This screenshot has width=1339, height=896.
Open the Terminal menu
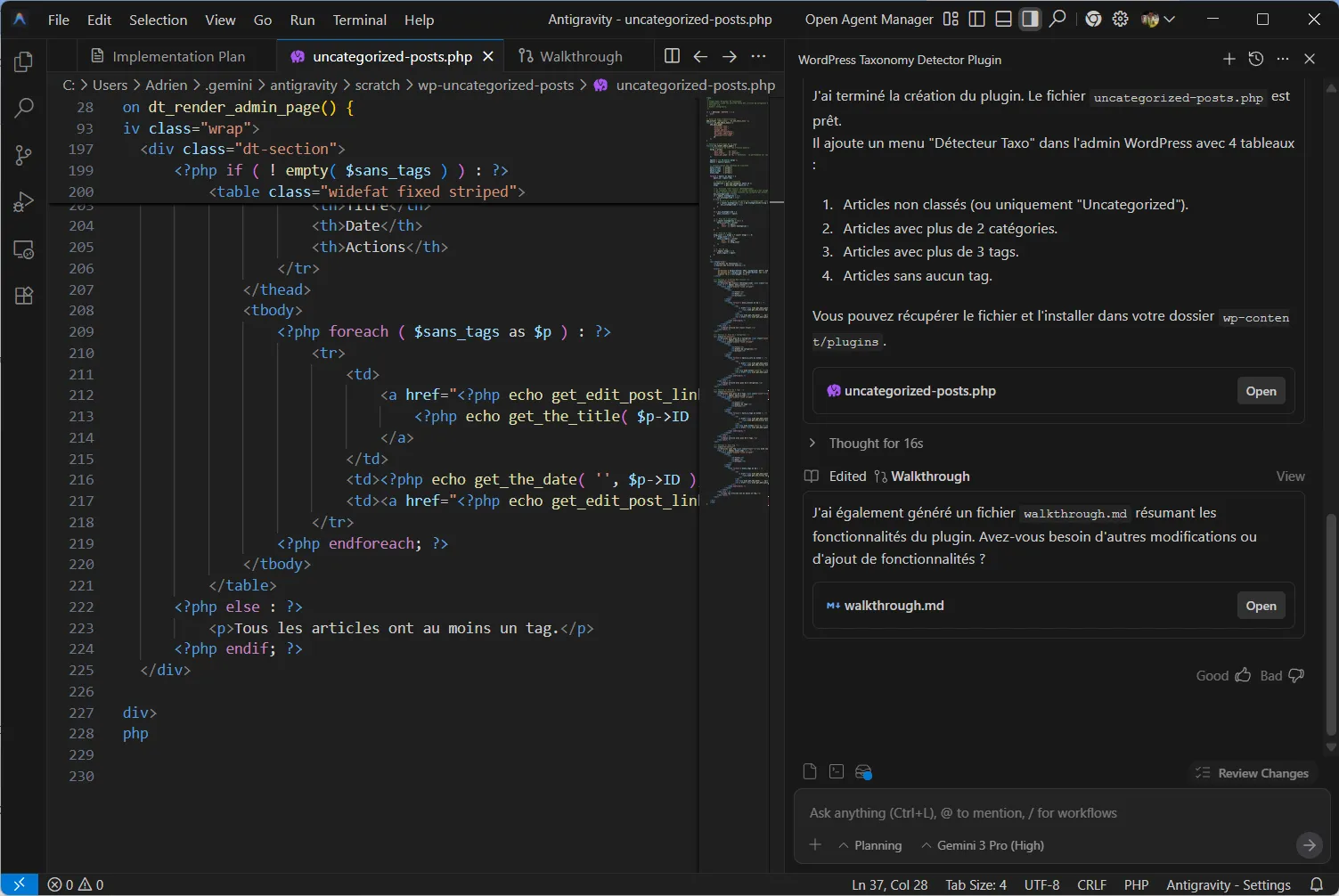[x=359, y=20]
